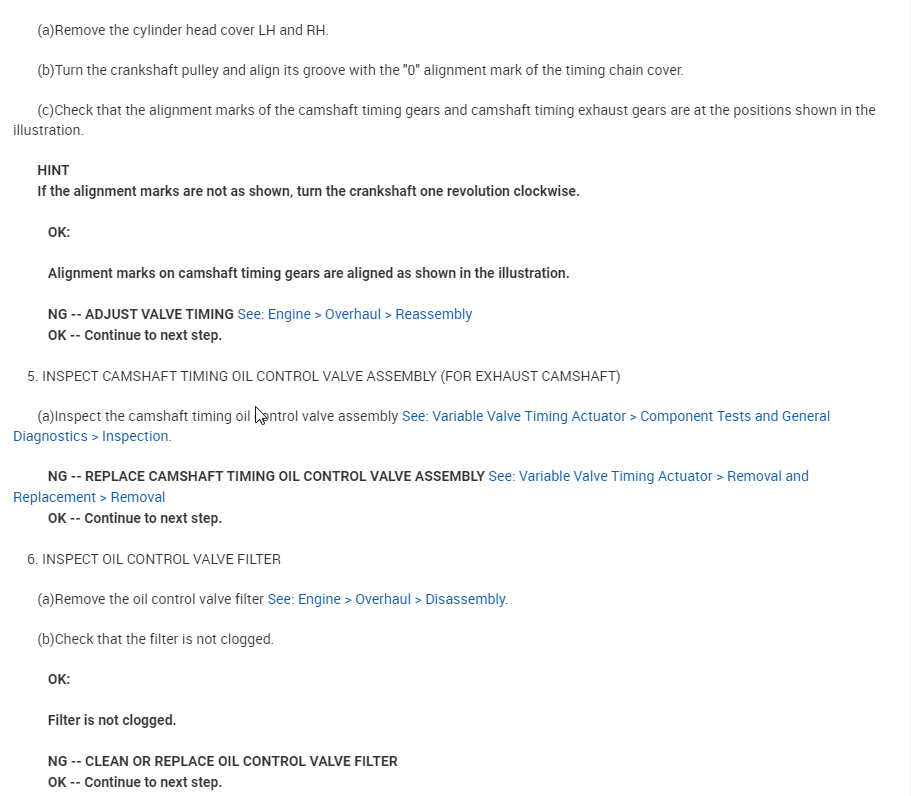Click the 'Filter is not clogged.' line
The height and width of the screenshot is (796, 911).
[112, 720]
